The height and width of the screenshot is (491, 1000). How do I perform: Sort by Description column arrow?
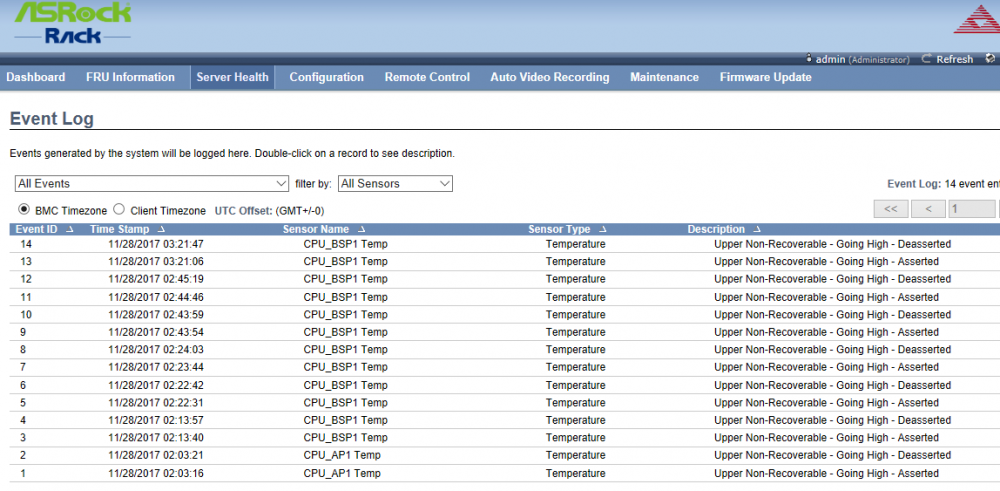756,230
